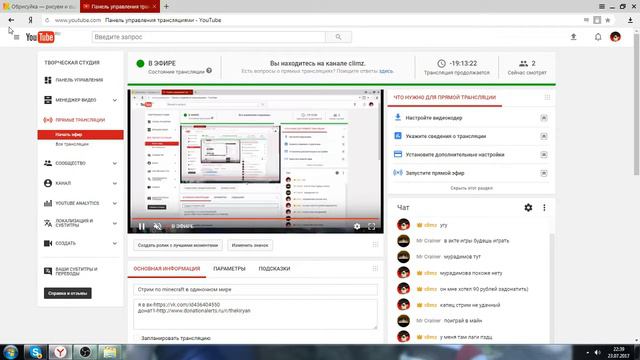Select the 'Основная информация' tab
This screenshot has width=640, height=360.
point(167,269)
